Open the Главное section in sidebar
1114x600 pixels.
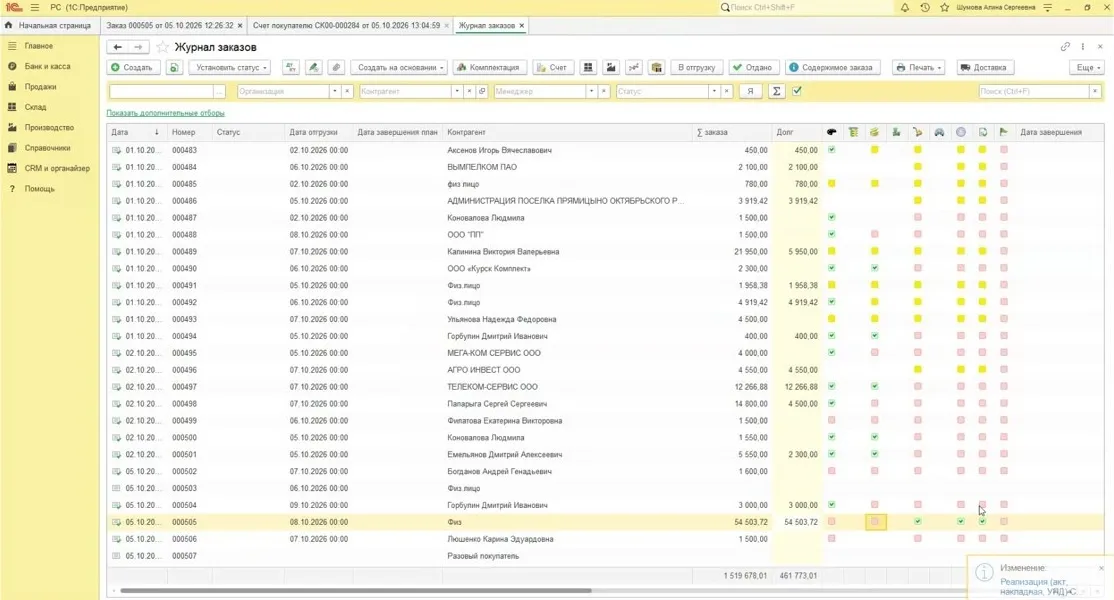click(38, 45)
